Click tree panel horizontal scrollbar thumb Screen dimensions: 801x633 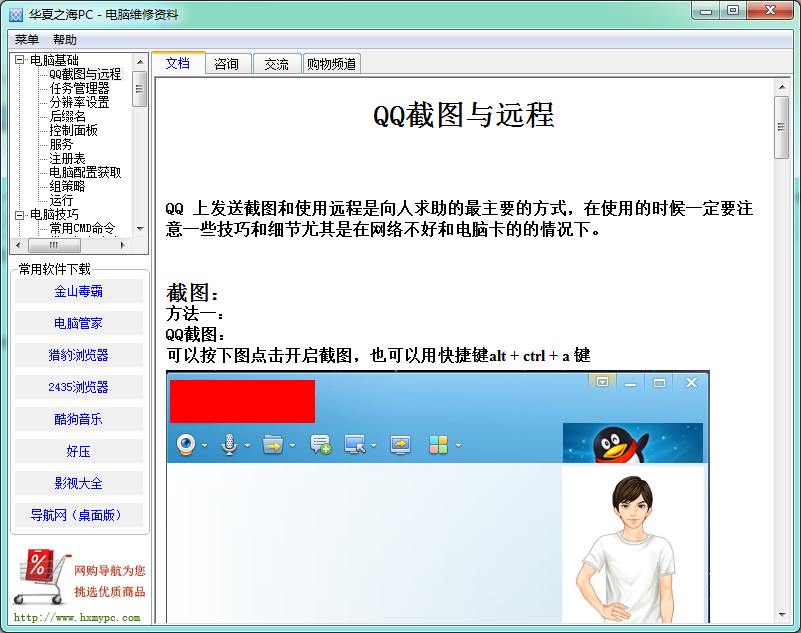54,245
